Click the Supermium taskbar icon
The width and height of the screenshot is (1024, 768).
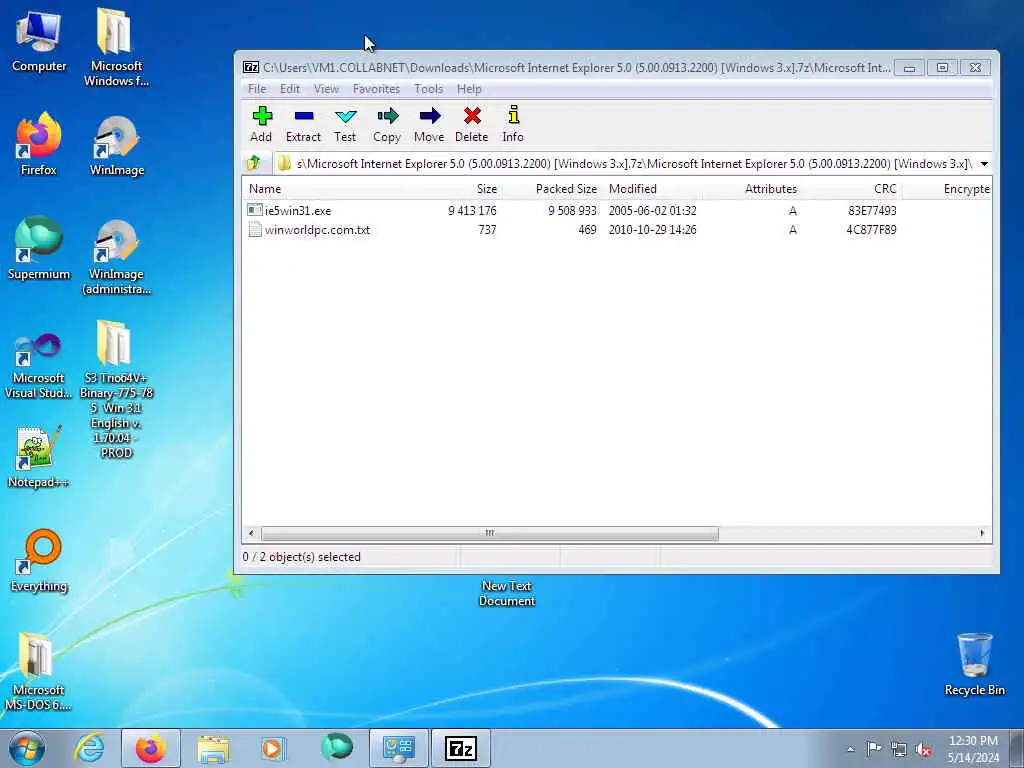[337, 748]
